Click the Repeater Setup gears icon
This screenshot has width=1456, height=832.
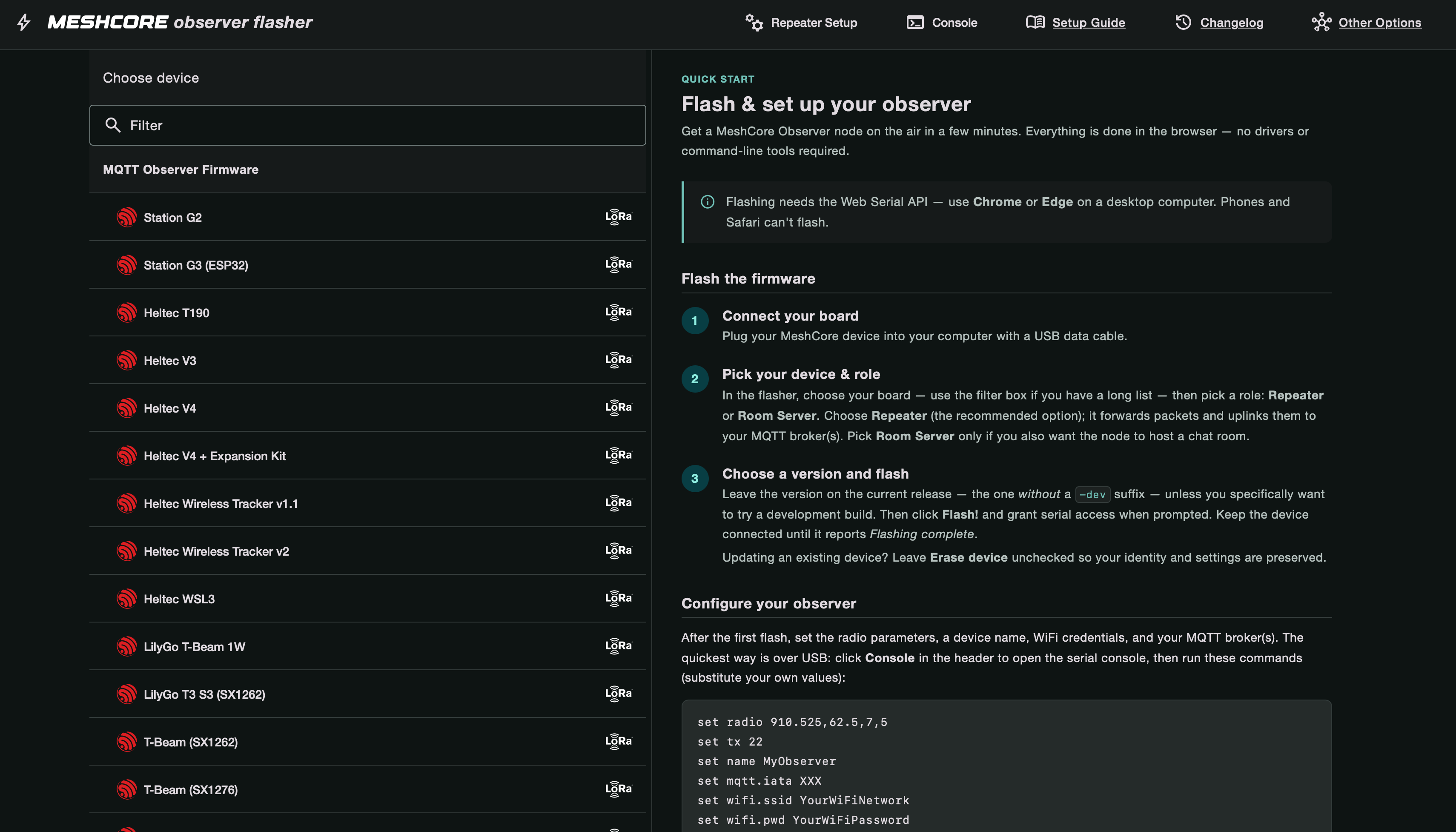[x=754, y=22]
